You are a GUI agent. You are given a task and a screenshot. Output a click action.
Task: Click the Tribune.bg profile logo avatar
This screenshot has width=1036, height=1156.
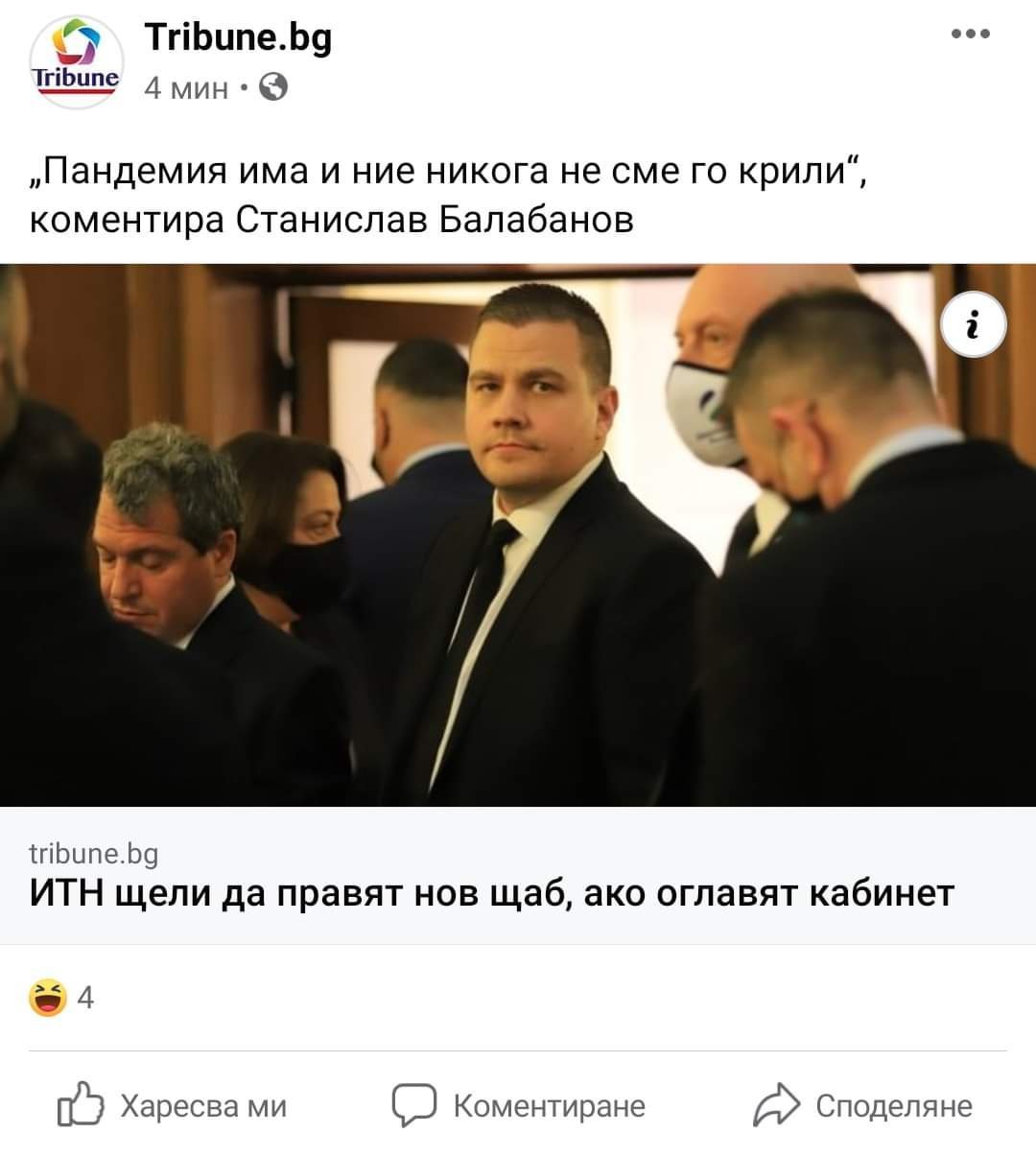click(77, 62)
